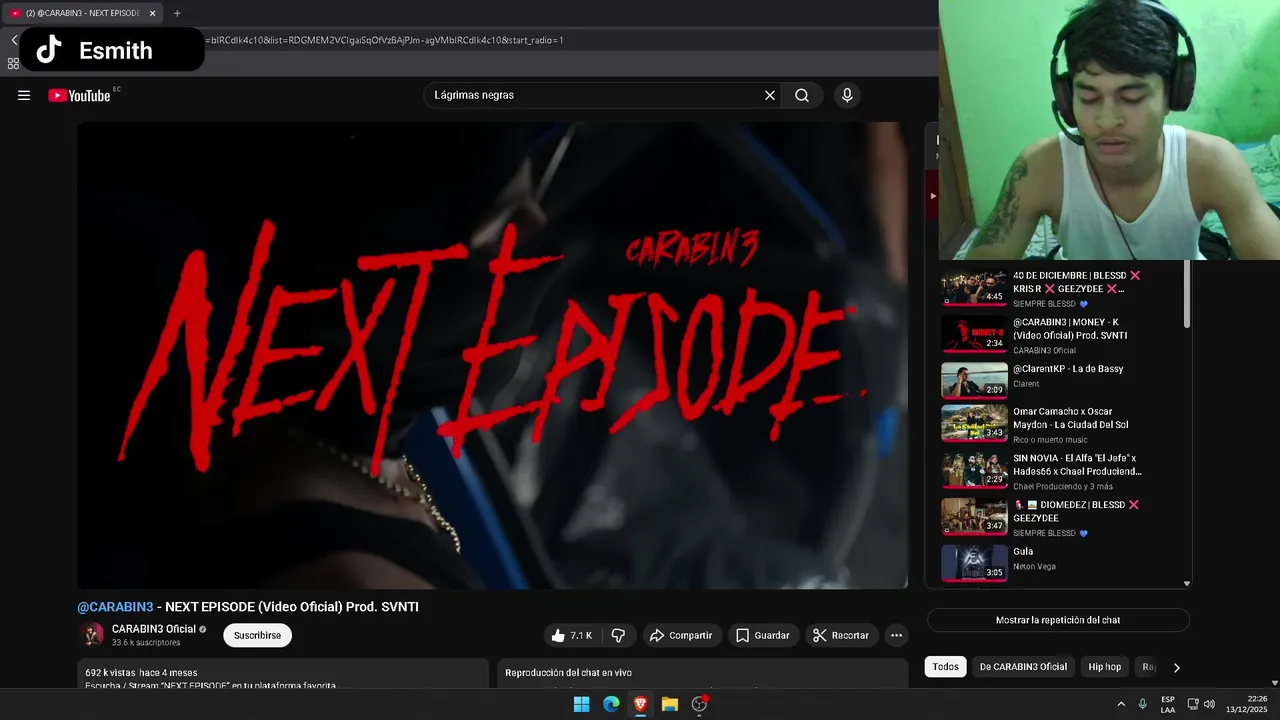Click the SIEMPRE BLESSD channel under 40 DE DICIEMBRE
1280x720 pixels.
[x=1044, y=304]
